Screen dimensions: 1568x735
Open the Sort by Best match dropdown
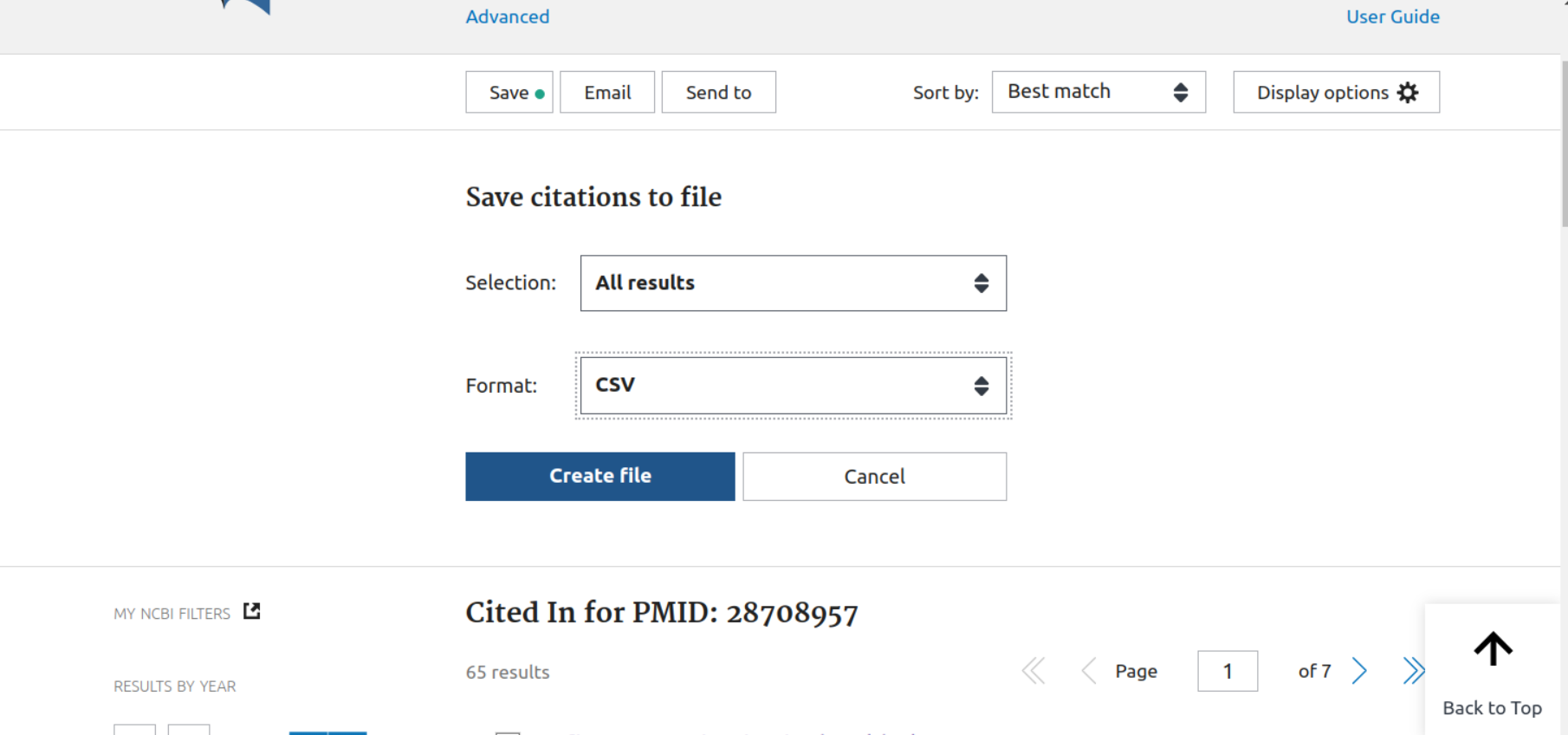(1098, 92)
